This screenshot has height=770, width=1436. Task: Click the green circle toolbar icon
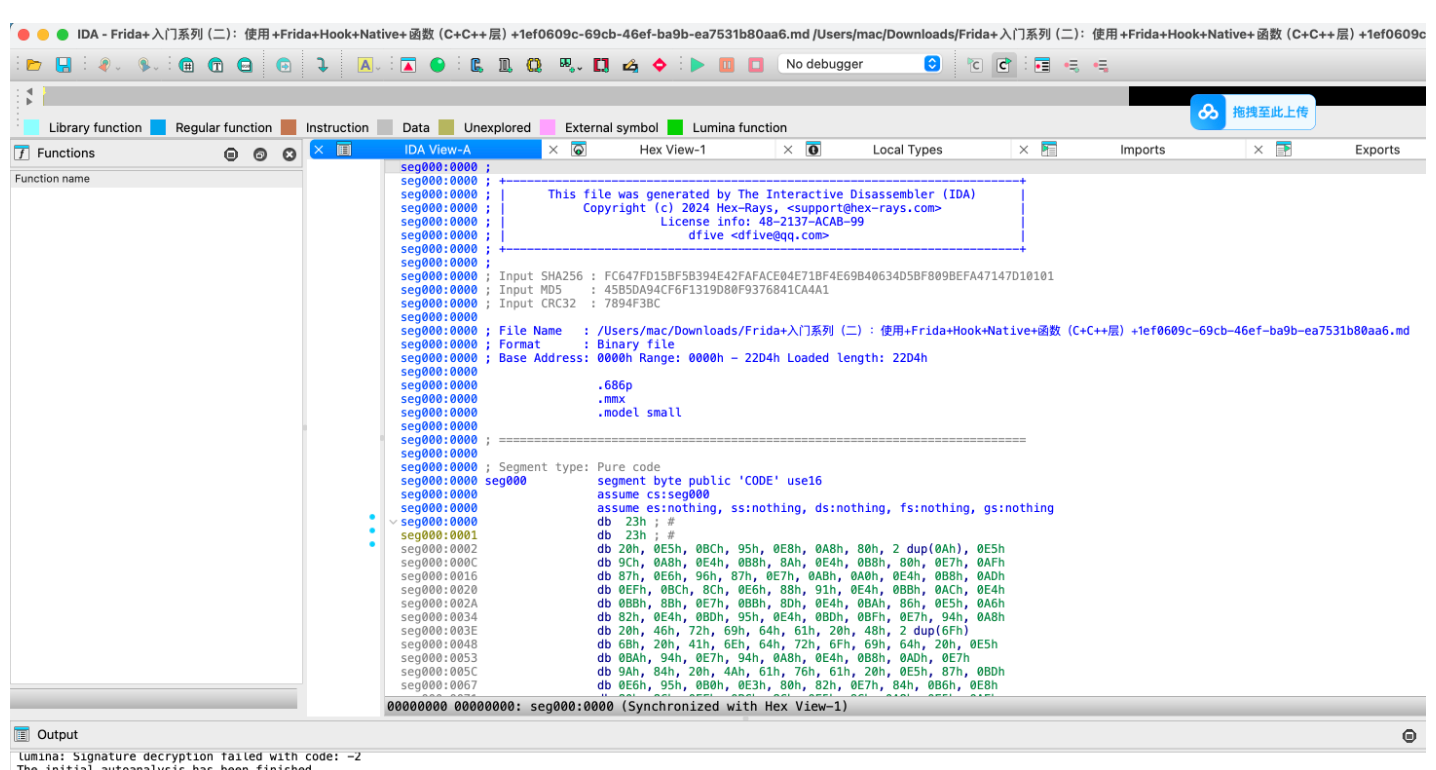tap(437, 65)
